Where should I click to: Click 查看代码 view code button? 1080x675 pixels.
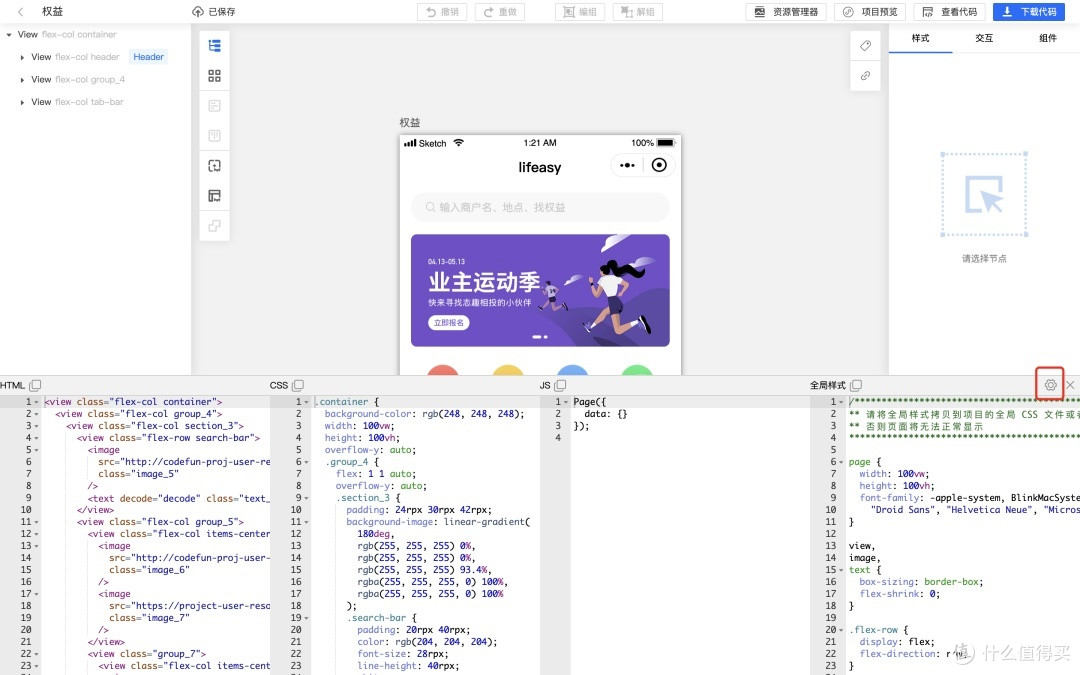[949, 12]
